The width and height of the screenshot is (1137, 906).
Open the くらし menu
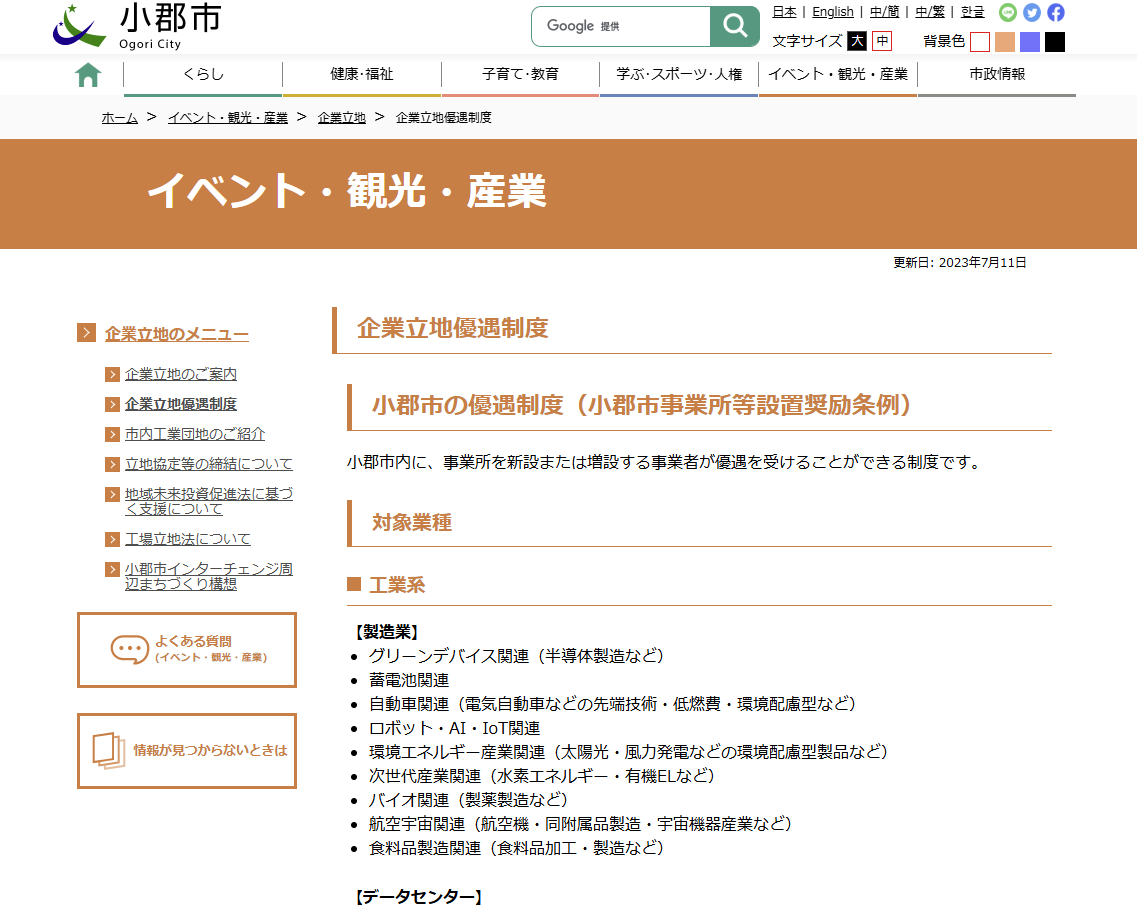203,75
